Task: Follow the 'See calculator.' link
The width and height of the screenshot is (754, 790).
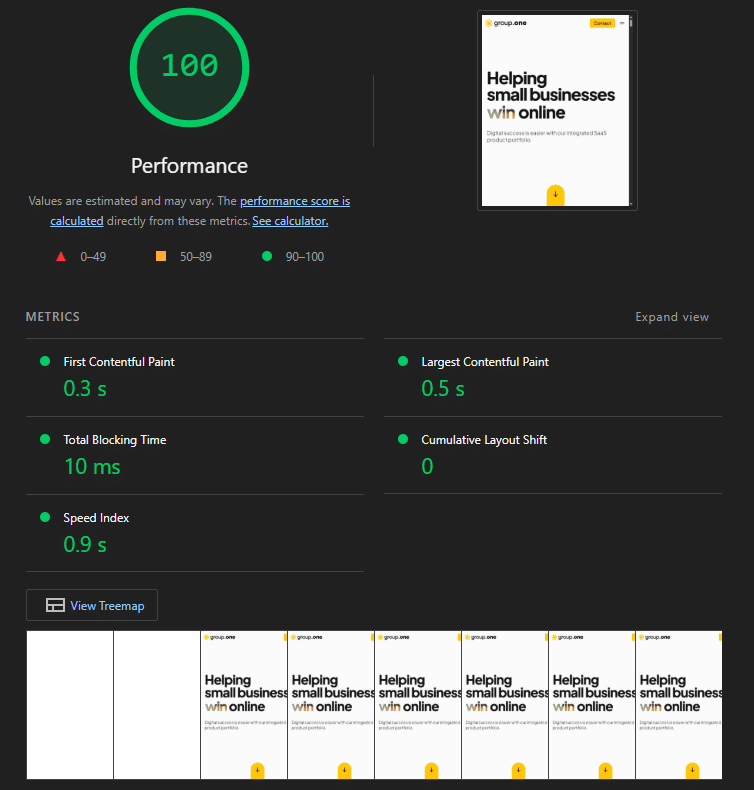Action: point(290,221)
